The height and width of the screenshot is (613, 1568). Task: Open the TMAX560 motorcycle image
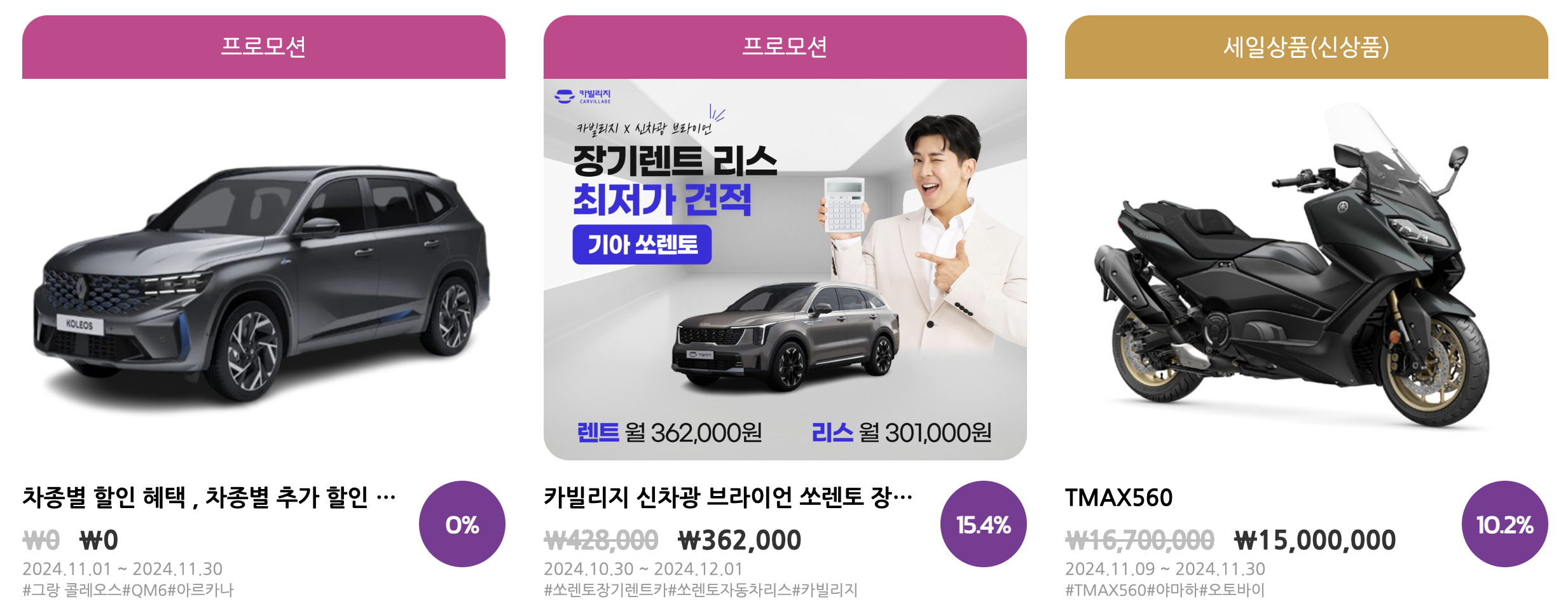tap(1307, 270)
